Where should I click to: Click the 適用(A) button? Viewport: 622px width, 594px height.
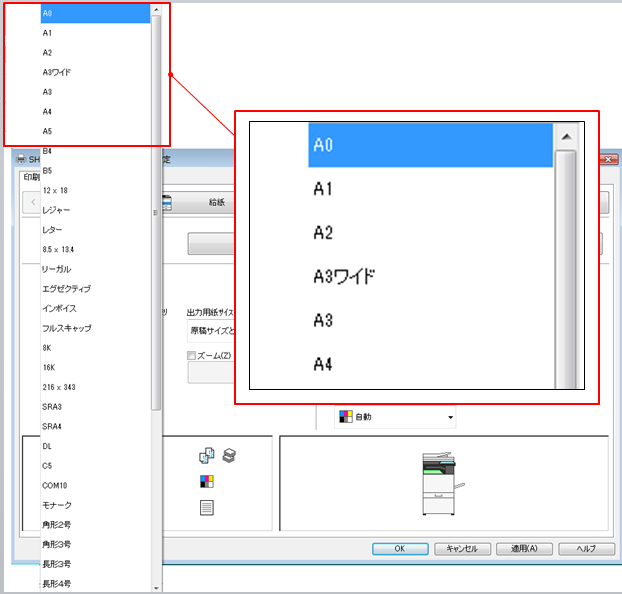tap(524, 548)
